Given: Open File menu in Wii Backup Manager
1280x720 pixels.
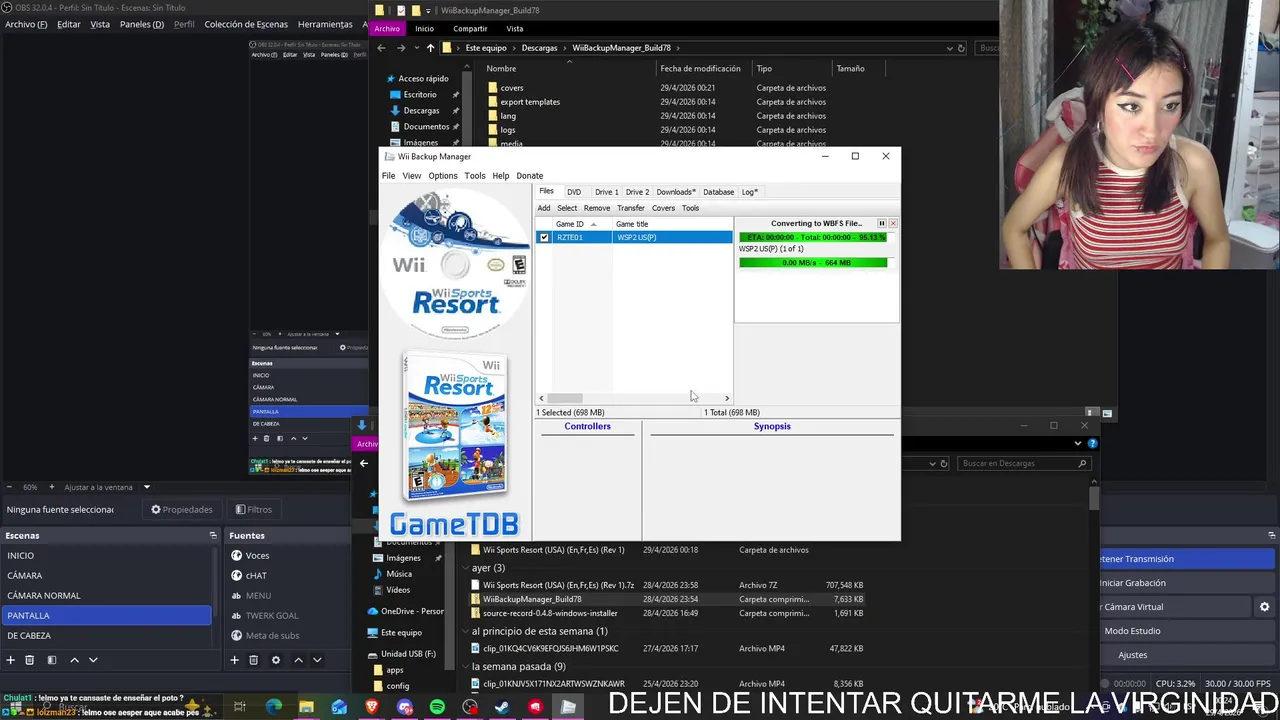Looking at the screenshot, I should [388, 176].
